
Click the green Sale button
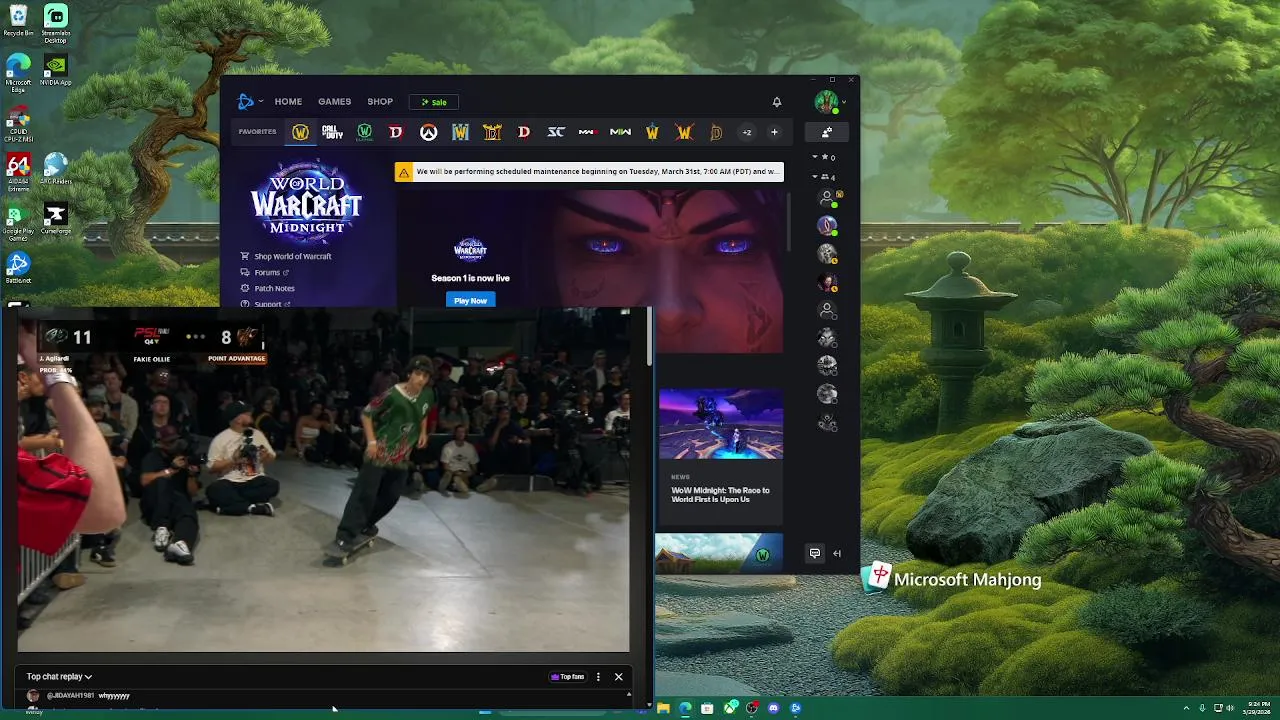click(x=434, y=102)
